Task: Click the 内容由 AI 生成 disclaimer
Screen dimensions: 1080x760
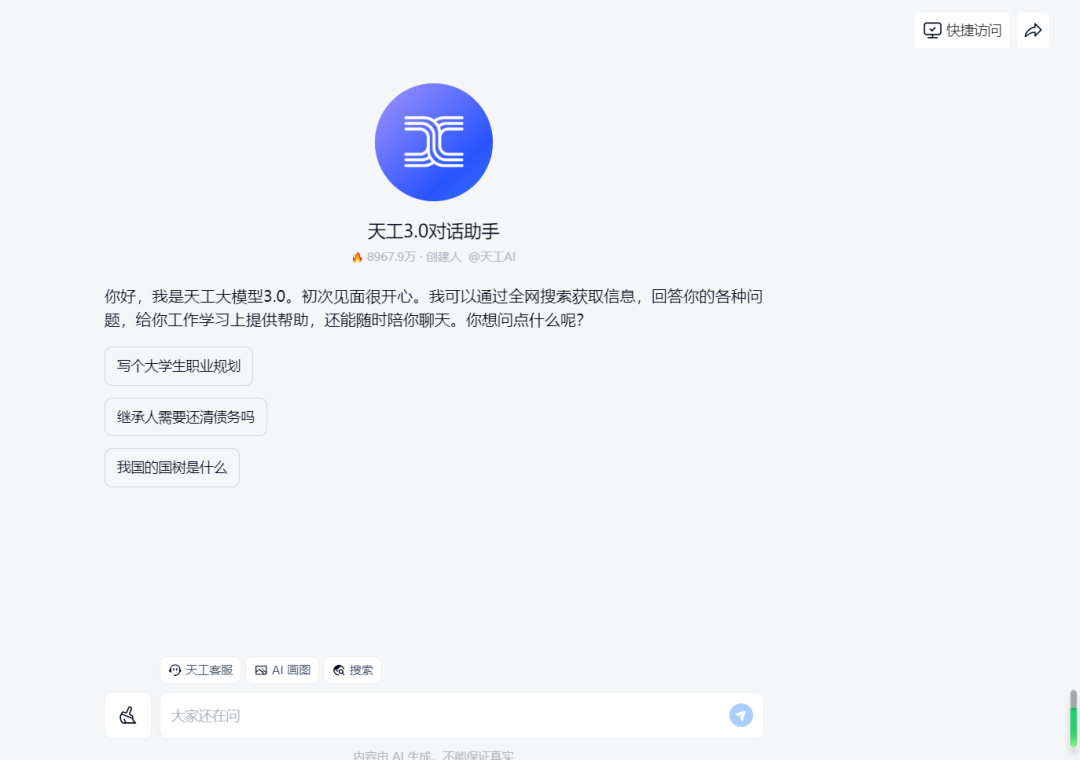Action: (433, 755)
